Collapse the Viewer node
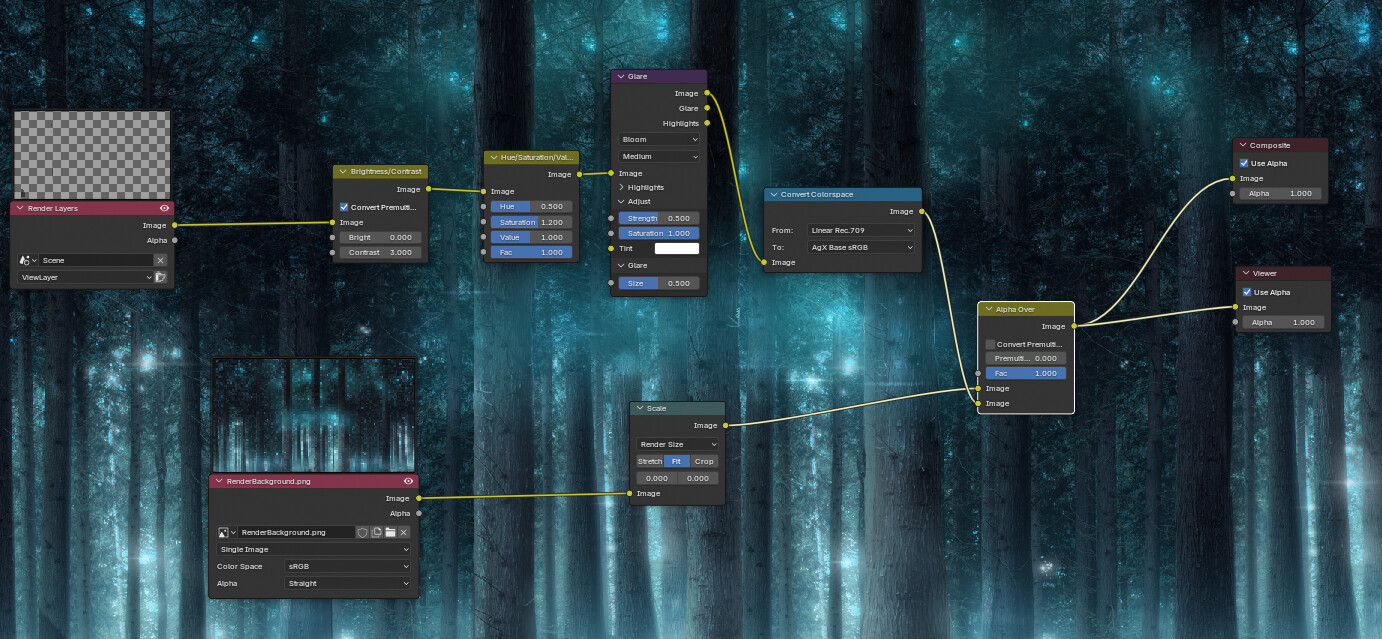Image resolution: width=1382 pixels, height=639 pixels. tap(1246, 273)
